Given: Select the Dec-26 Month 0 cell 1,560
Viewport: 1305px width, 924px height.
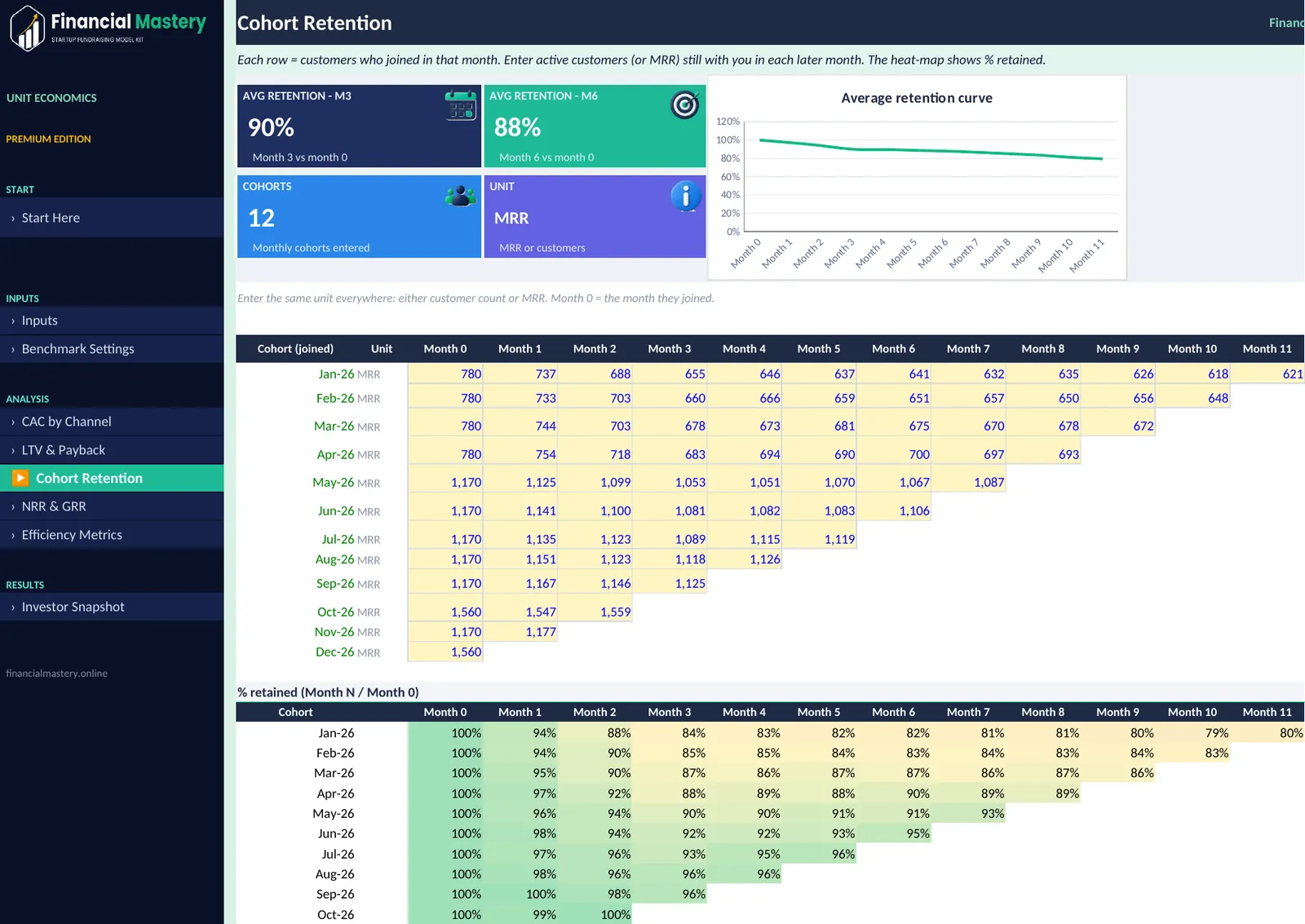Looking at the screenshot, I should pyautogui.click(x=445, y=652).
